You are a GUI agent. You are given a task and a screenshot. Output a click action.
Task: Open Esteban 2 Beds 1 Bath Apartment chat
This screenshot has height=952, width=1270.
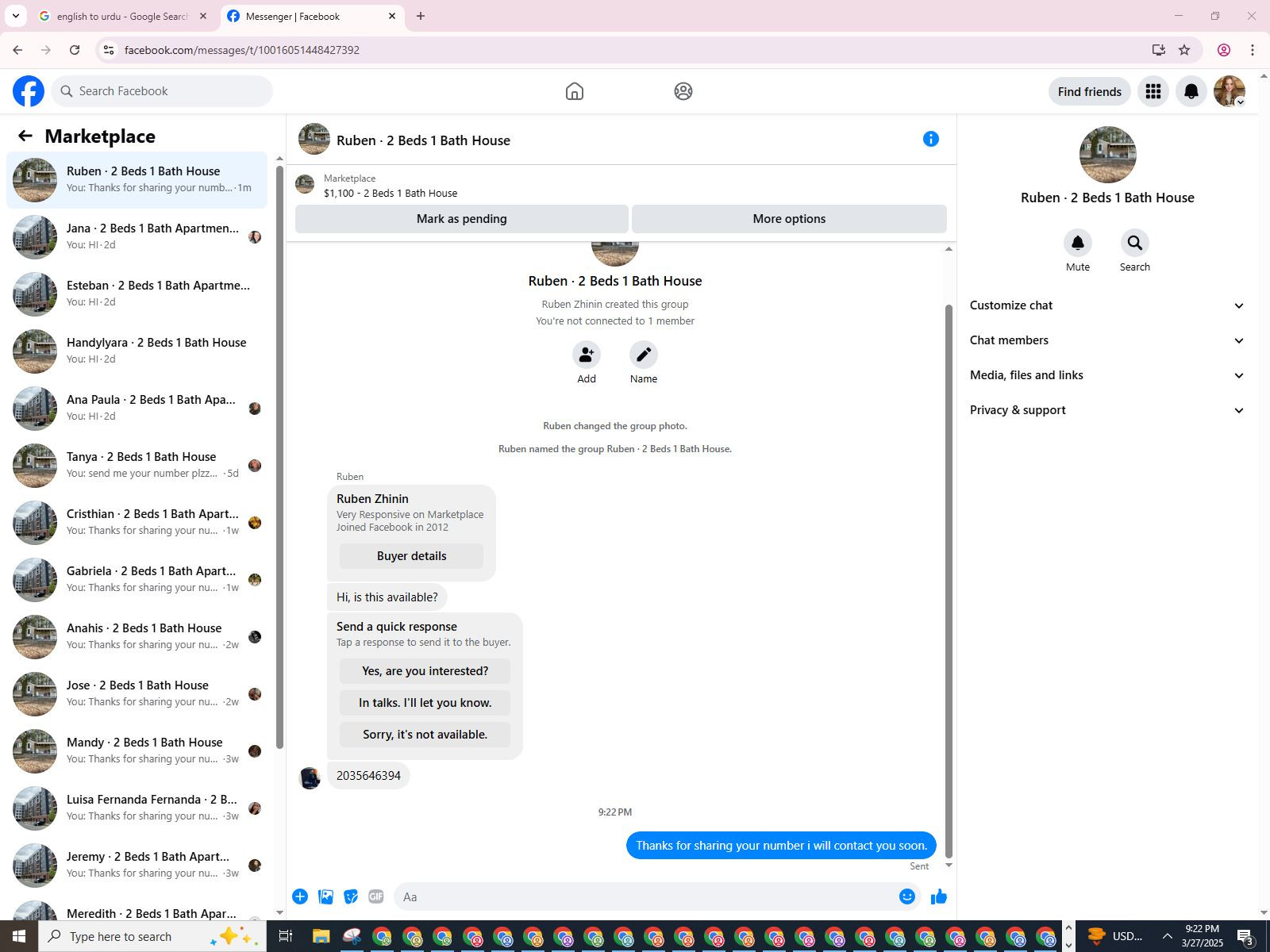pyautogui.click(x=137, y=294)
